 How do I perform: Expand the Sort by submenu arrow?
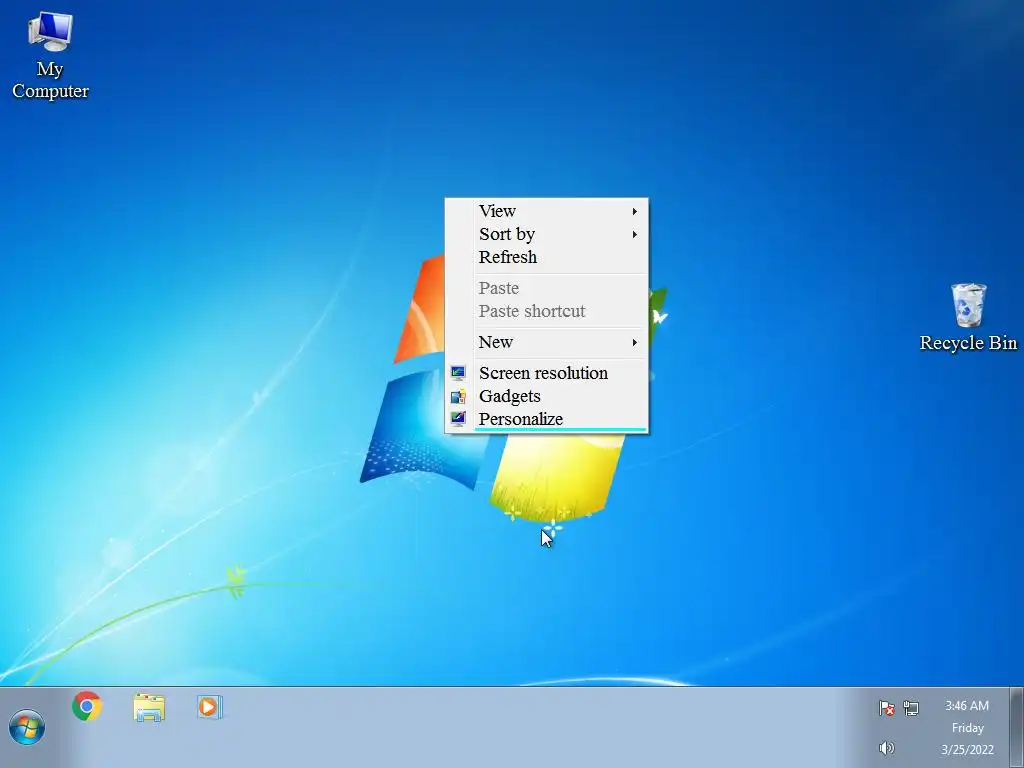click(x=634, y=234)
